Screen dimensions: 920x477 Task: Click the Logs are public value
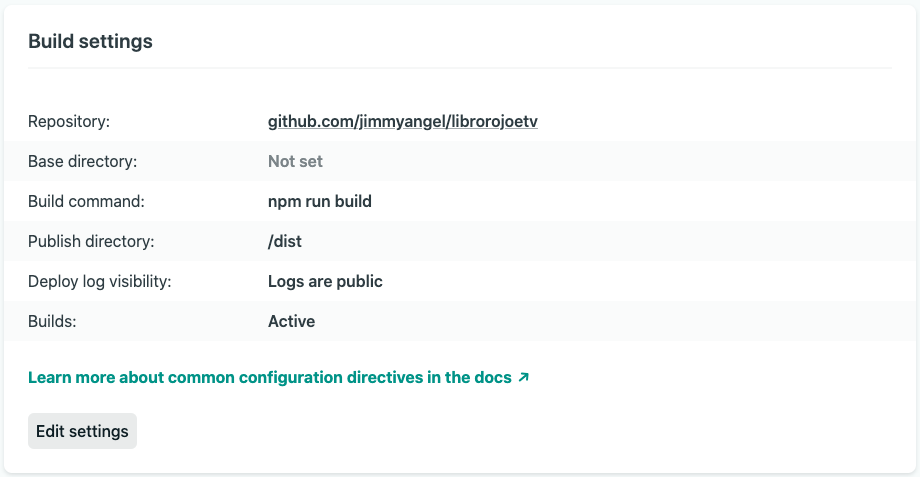click(x=325, y=281)
